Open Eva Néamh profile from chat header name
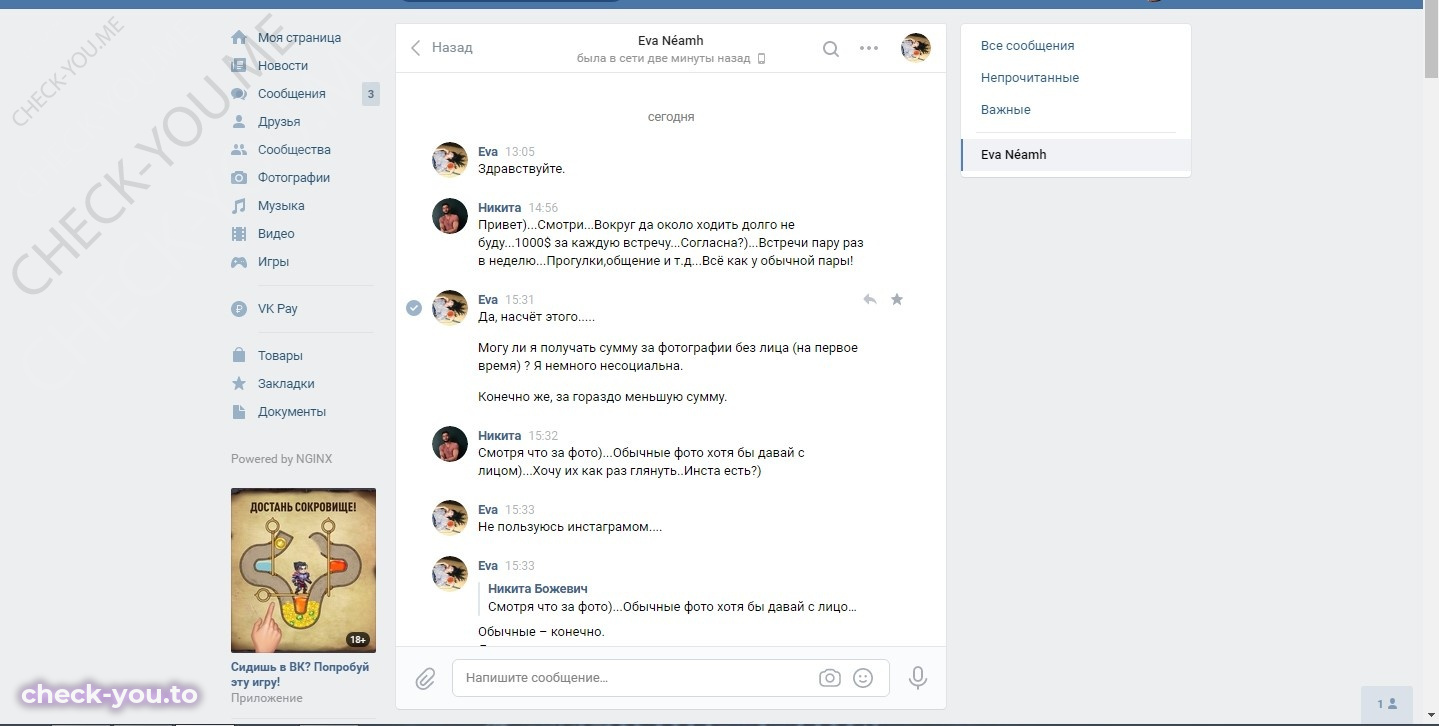This screenshot has width=1439, height=726. (x=671, y=41)
